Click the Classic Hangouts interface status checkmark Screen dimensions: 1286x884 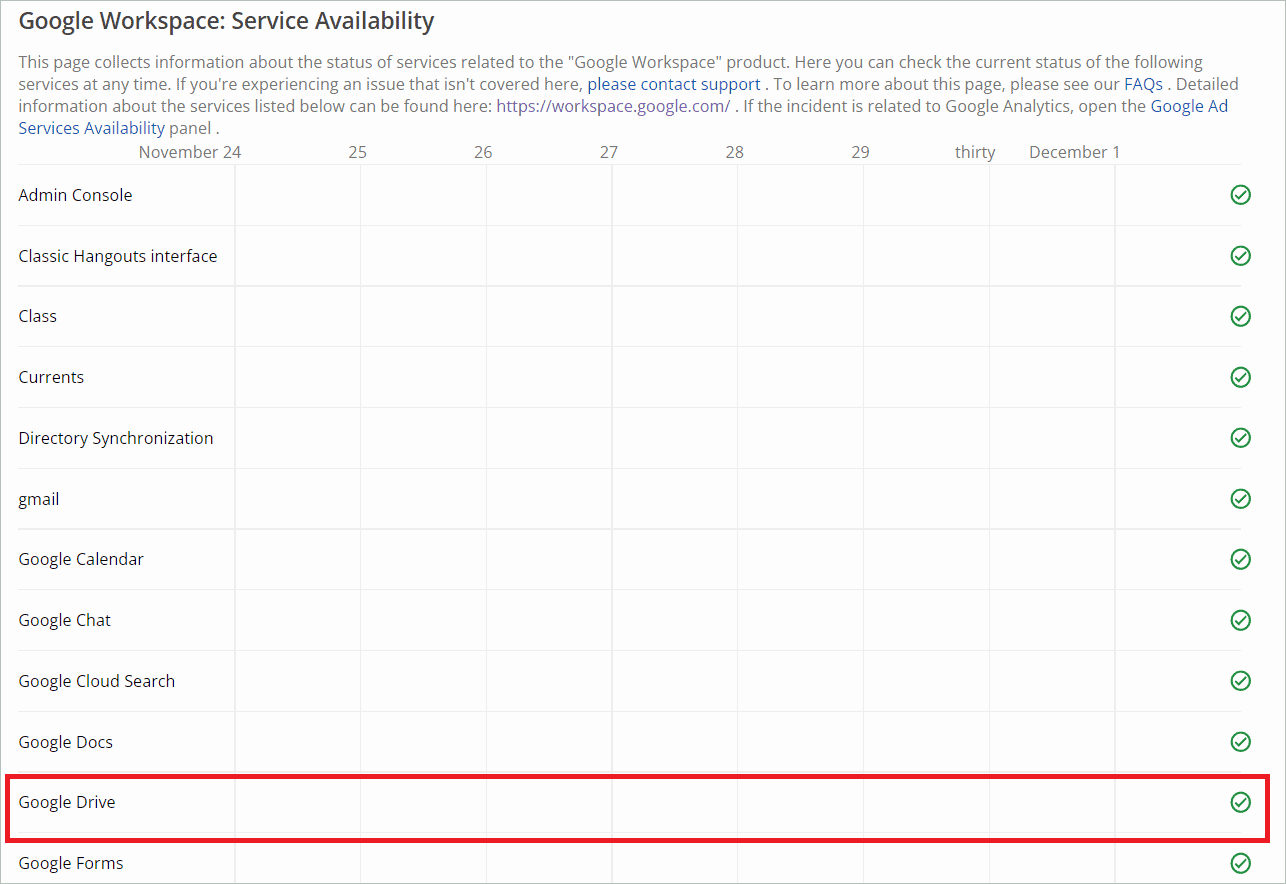coord(1240,256)
